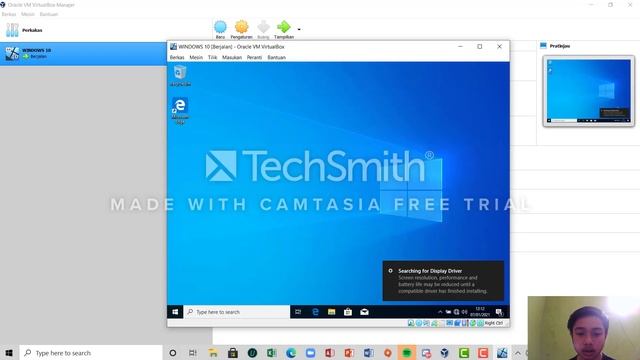640x360 pixels.
Task: Open Microsoft Store on host taskbar
Action: pyautogui.click(x=233, y=353)
